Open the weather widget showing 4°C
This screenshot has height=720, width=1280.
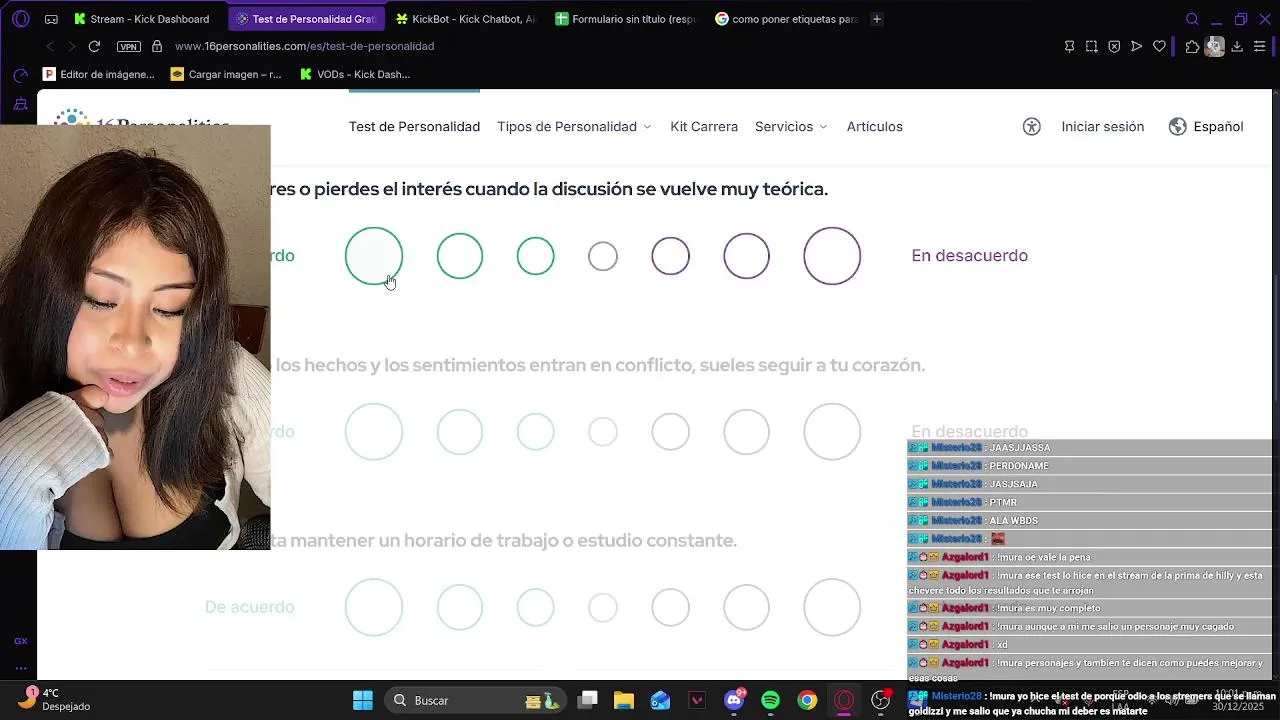coord(55,699)
